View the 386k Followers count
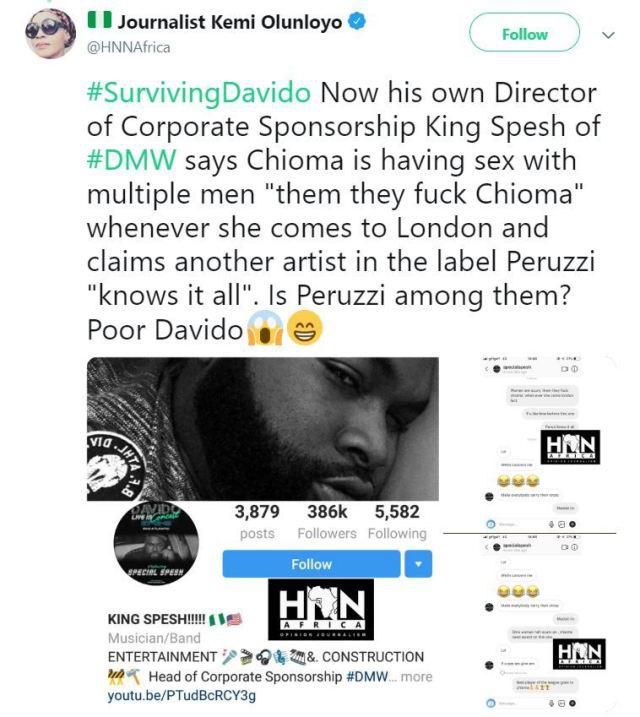 click(327, 522)
